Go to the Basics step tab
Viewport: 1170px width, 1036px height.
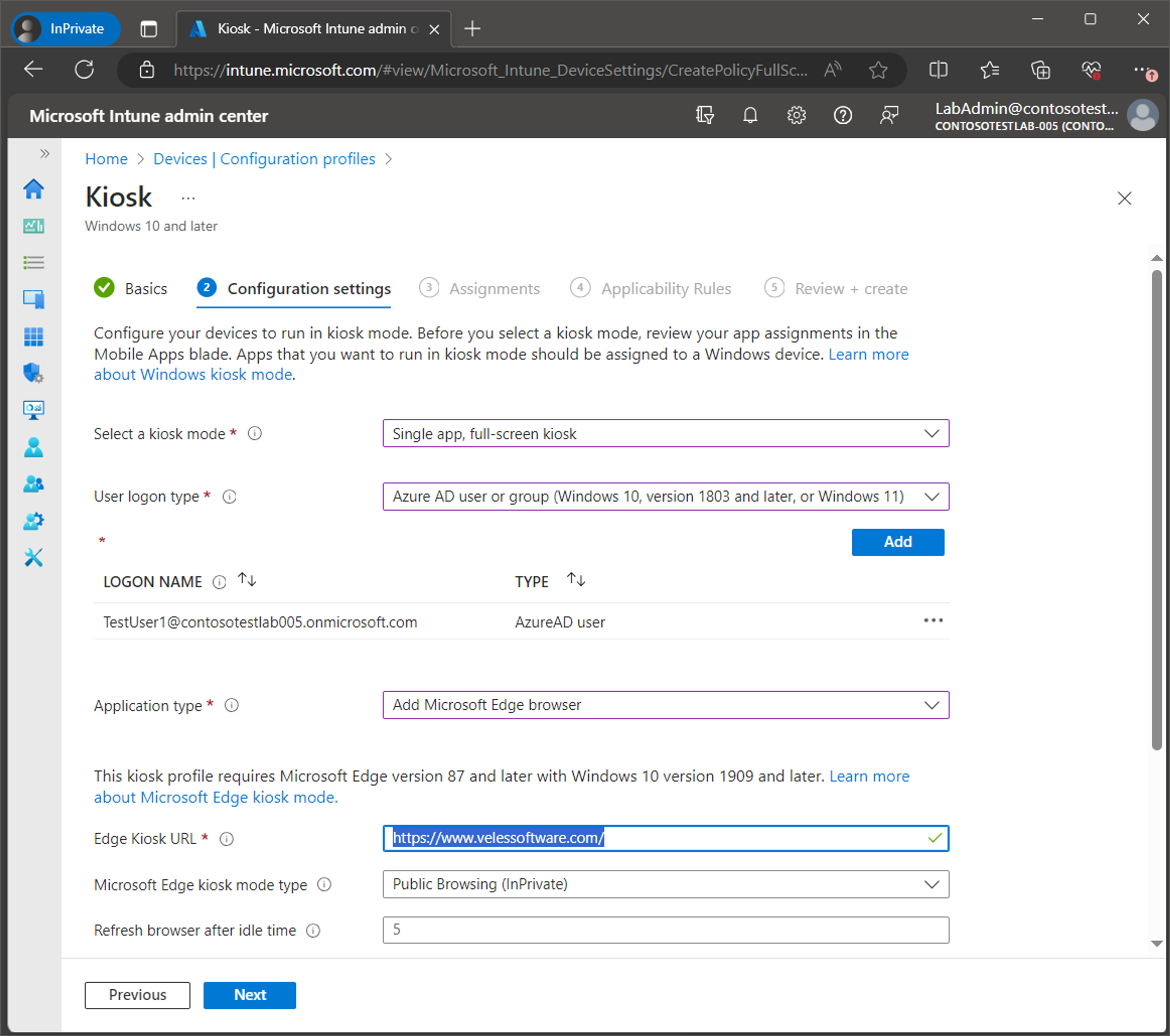point(131,288)
